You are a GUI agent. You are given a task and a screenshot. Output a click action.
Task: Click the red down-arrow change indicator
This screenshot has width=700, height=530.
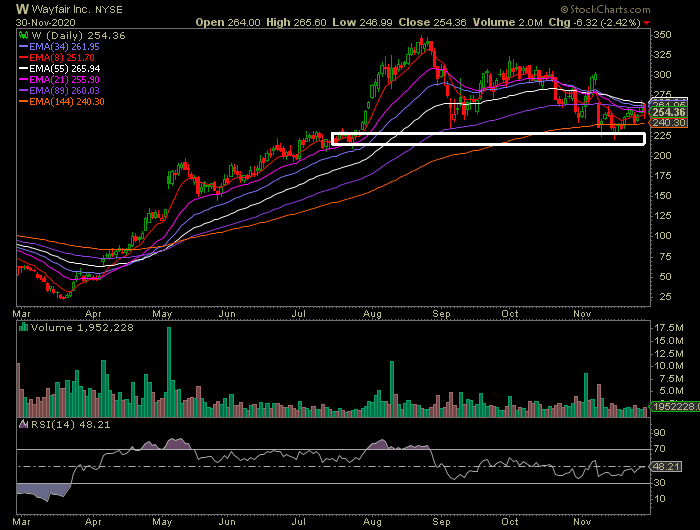pos(647,23)
